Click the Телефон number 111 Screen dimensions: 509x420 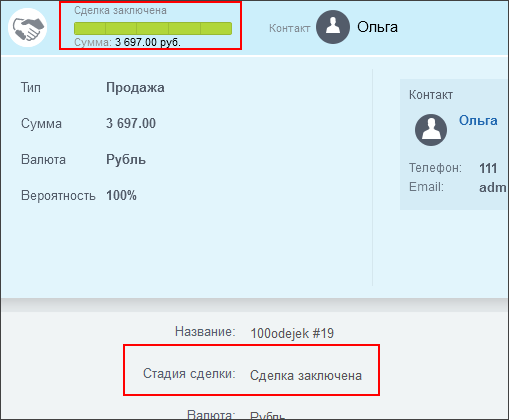pyautogui.click(x=488, y=168)
